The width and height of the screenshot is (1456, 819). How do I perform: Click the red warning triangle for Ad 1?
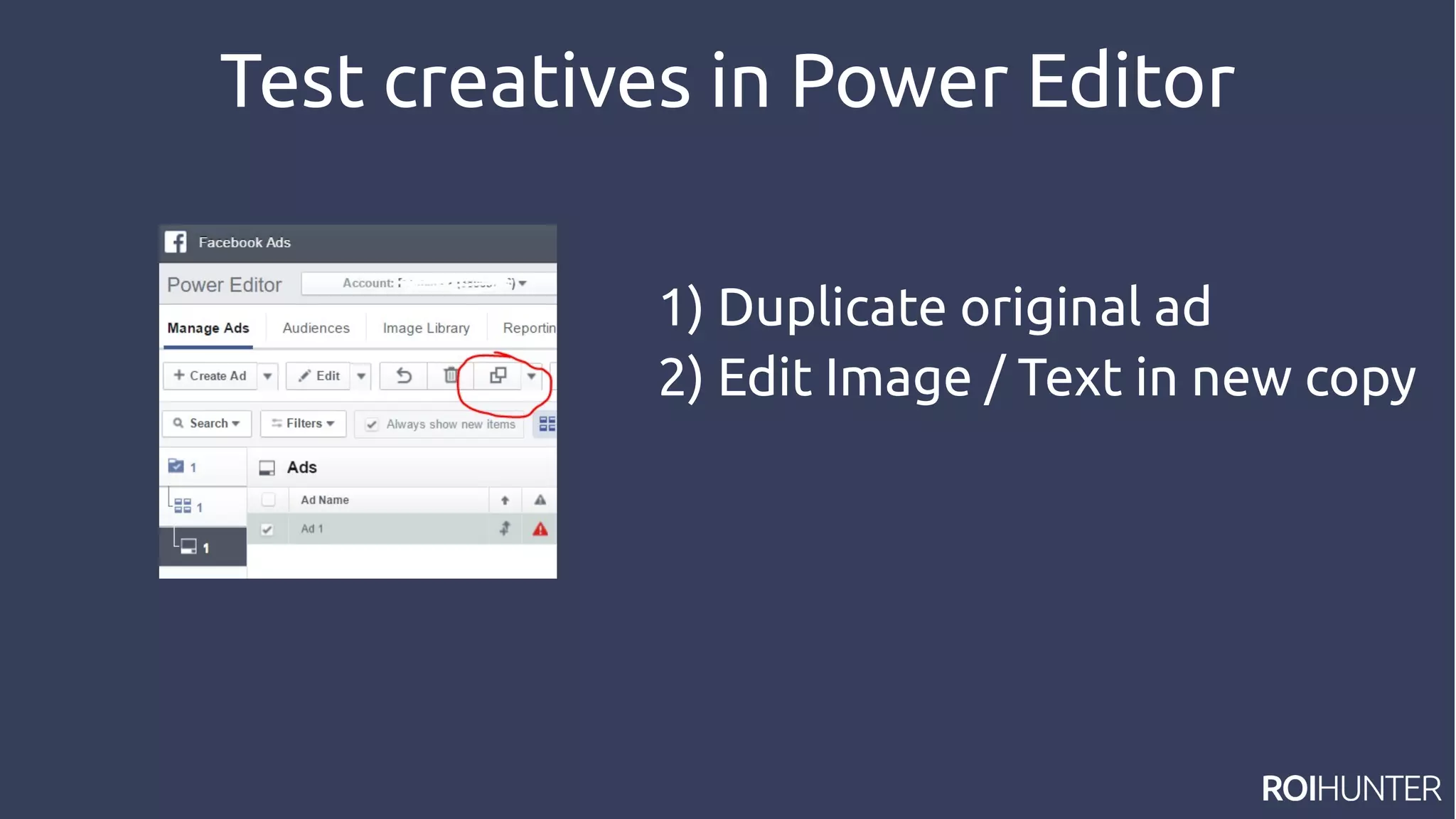coord(540,529)
